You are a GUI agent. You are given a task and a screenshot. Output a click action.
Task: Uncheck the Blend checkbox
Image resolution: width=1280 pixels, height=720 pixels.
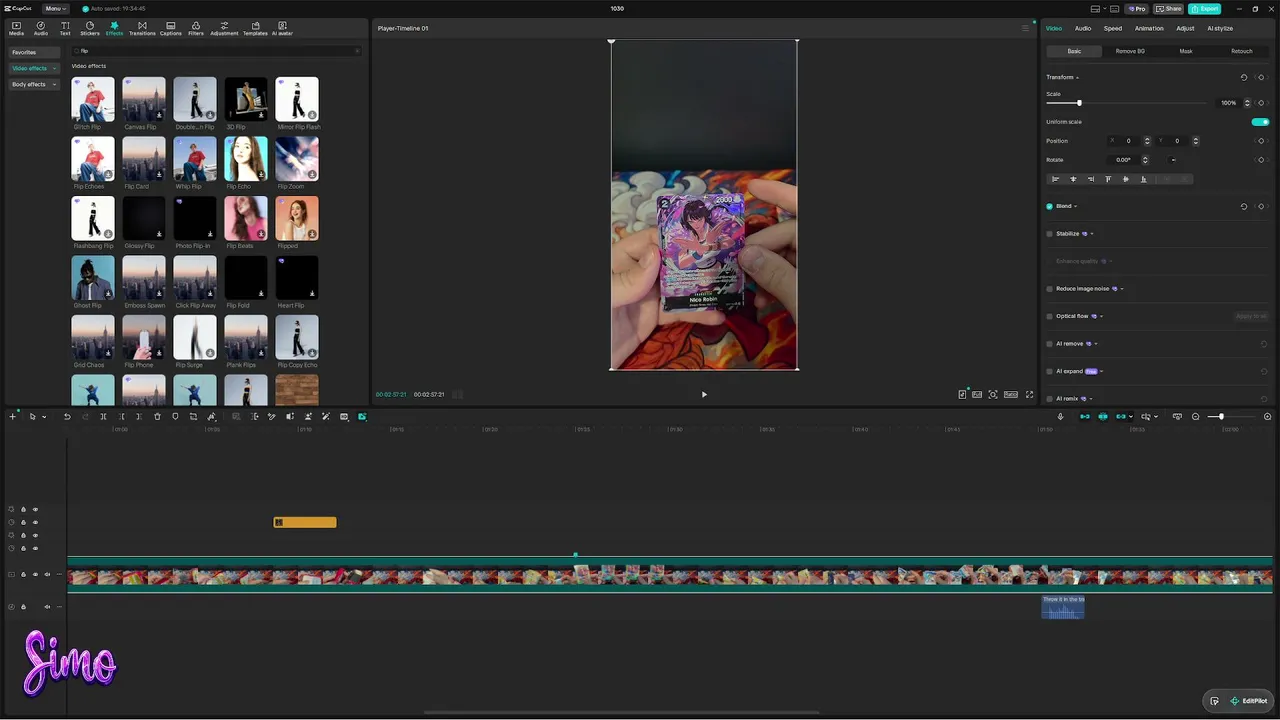pyautogui.click(x=1049, y=206)
